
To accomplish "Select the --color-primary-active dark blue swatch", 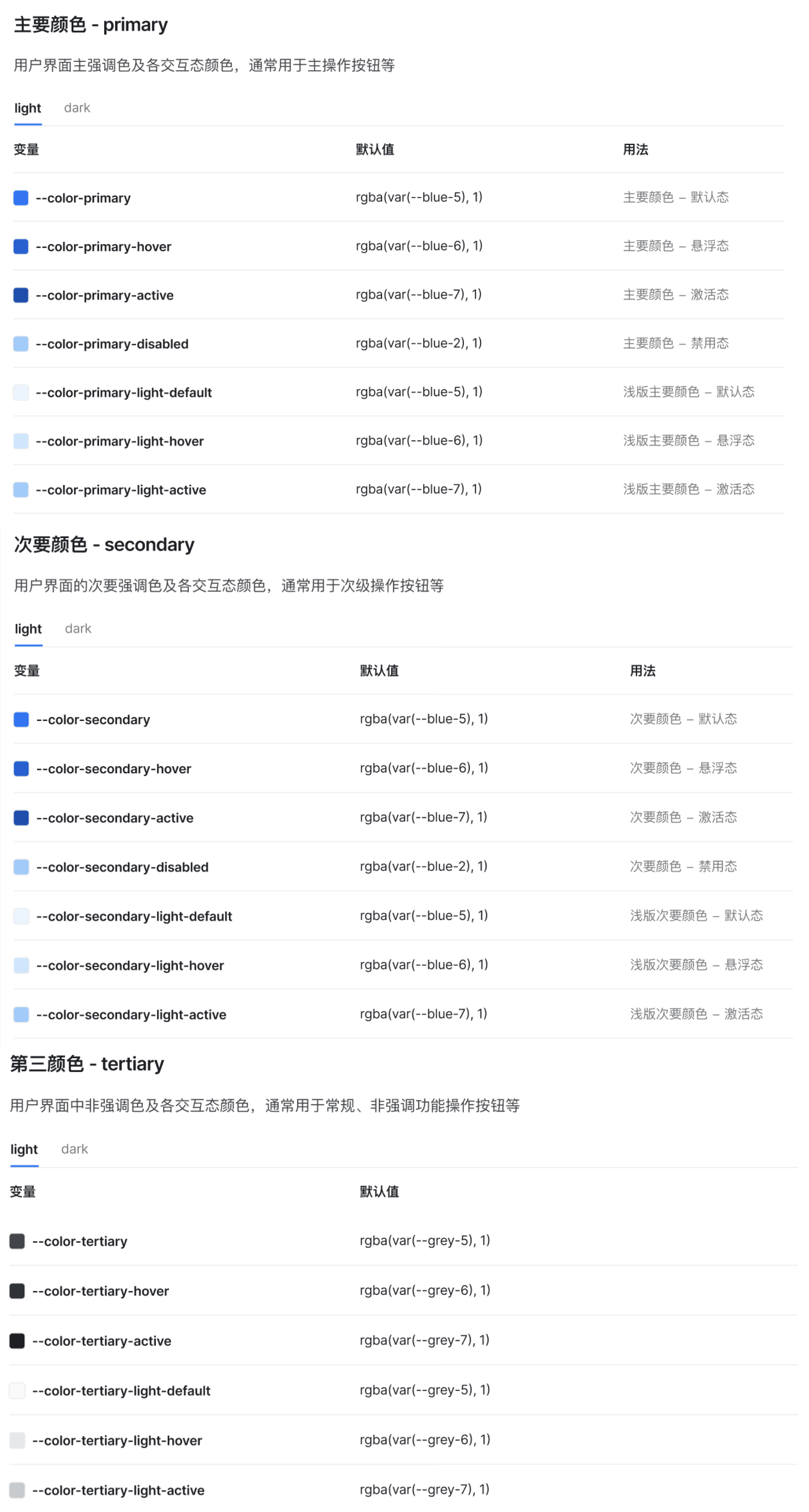I will coord(21,295).
